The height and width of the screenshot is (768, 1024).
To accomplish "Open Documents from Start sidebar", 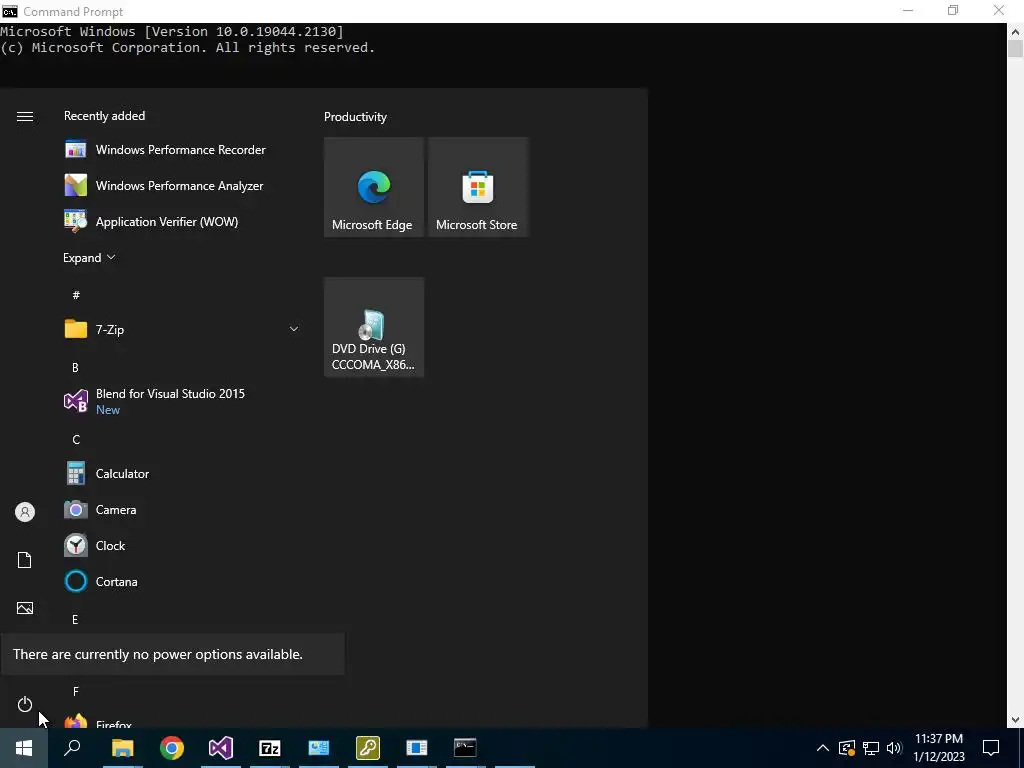I will click(x=25, y=560).
